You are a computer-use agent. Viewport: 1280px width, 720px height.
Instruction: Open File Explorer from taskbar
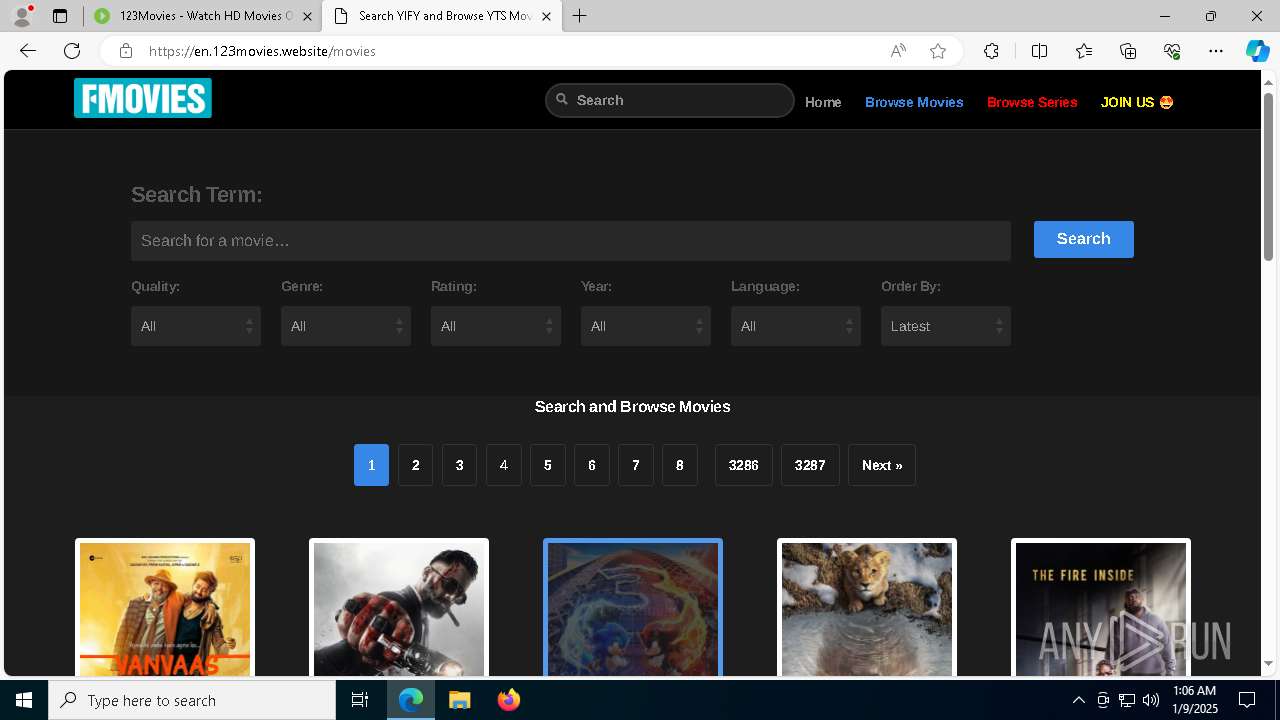[459, 700]
